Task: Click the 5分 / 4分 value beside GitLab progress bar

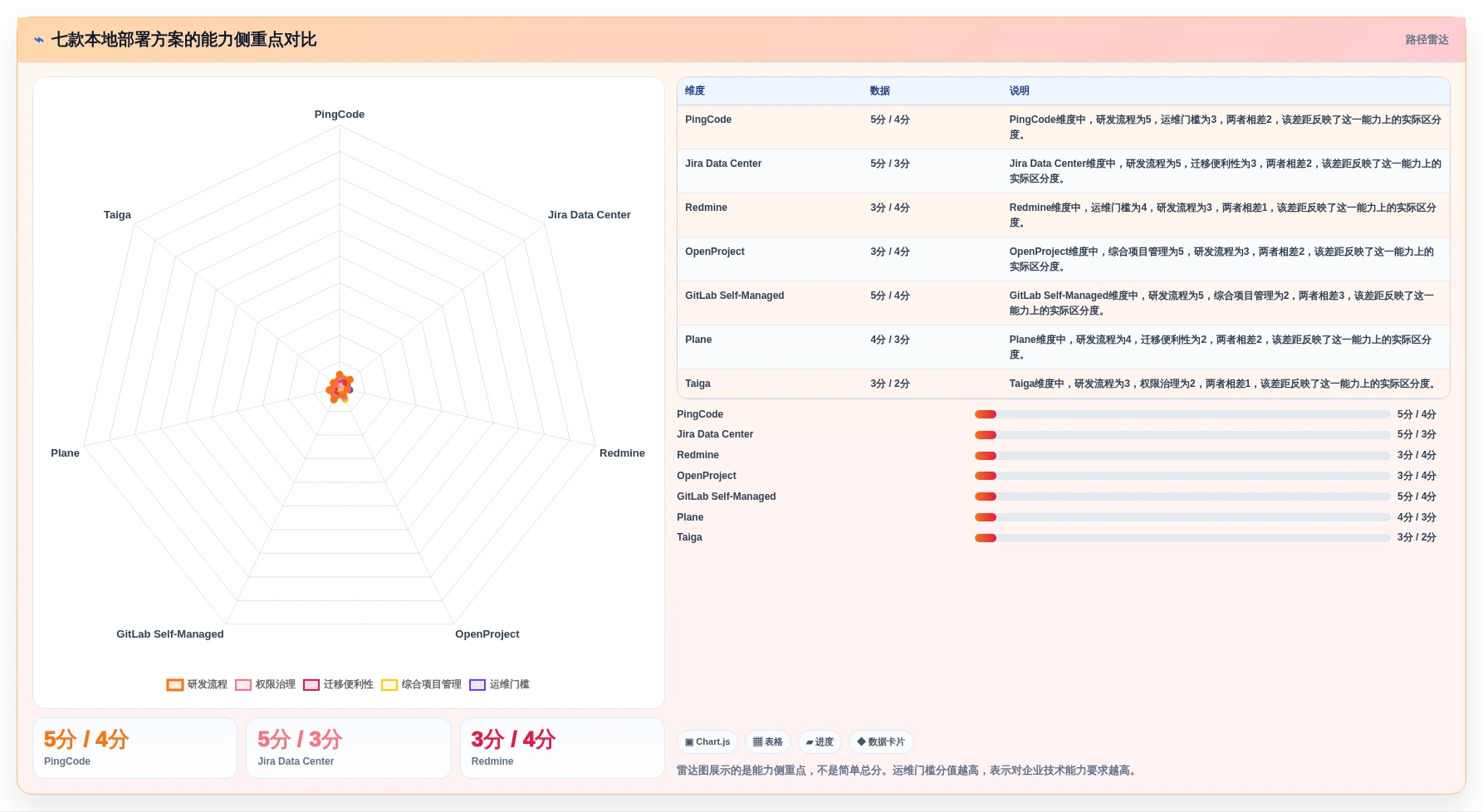Action: [1417, 496]
